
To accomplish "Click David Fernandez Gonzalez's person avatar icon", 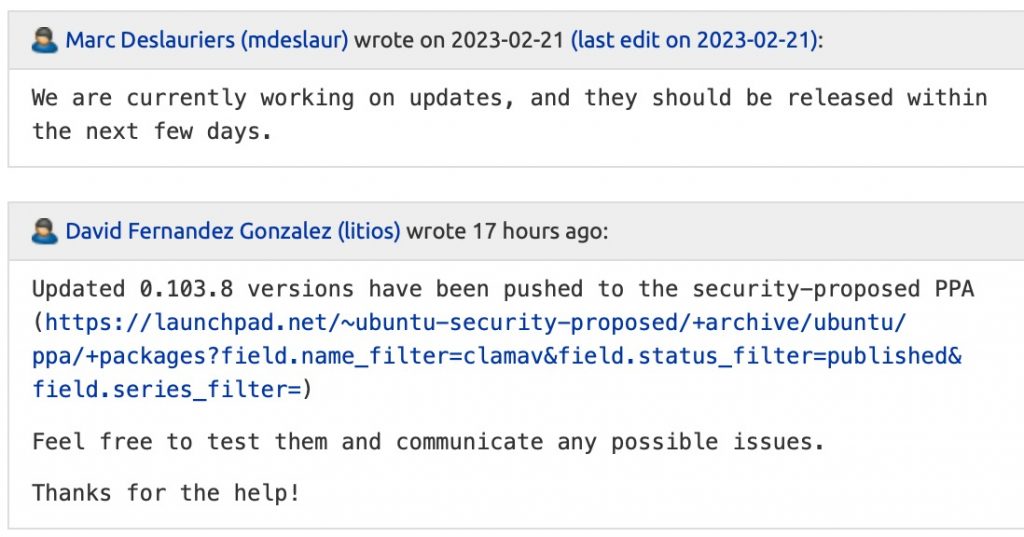I will pyautogui.click(x=45, y=232).
